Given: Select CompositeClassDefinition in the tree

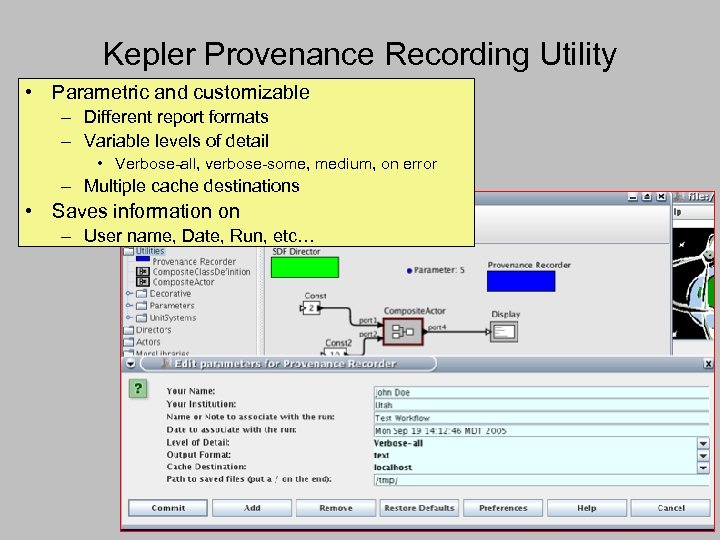Looking at the screenshot, I should coord(201,272).
